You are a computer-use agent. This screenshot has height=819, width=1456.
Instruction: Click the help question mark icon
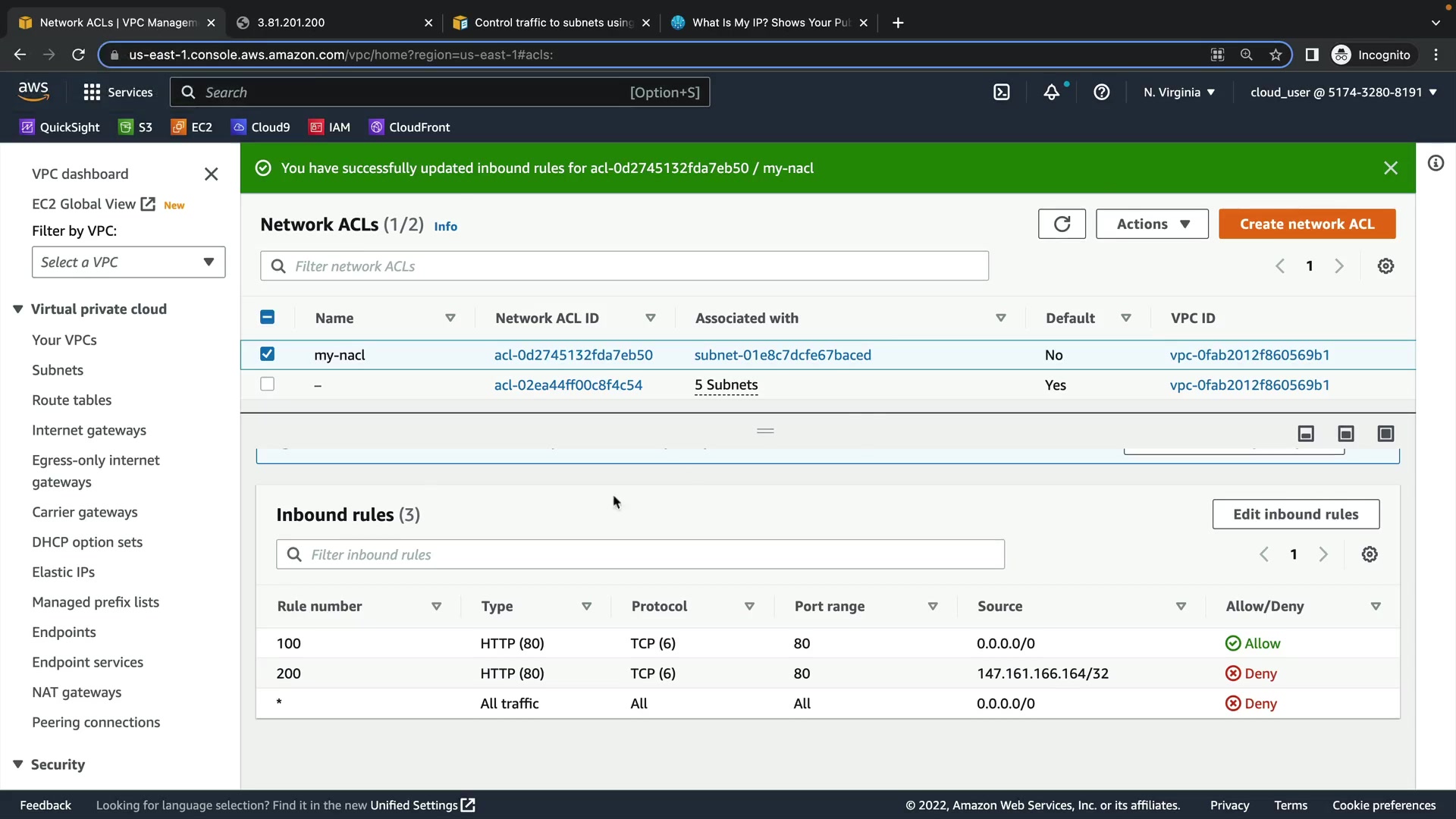(1102, 93)
